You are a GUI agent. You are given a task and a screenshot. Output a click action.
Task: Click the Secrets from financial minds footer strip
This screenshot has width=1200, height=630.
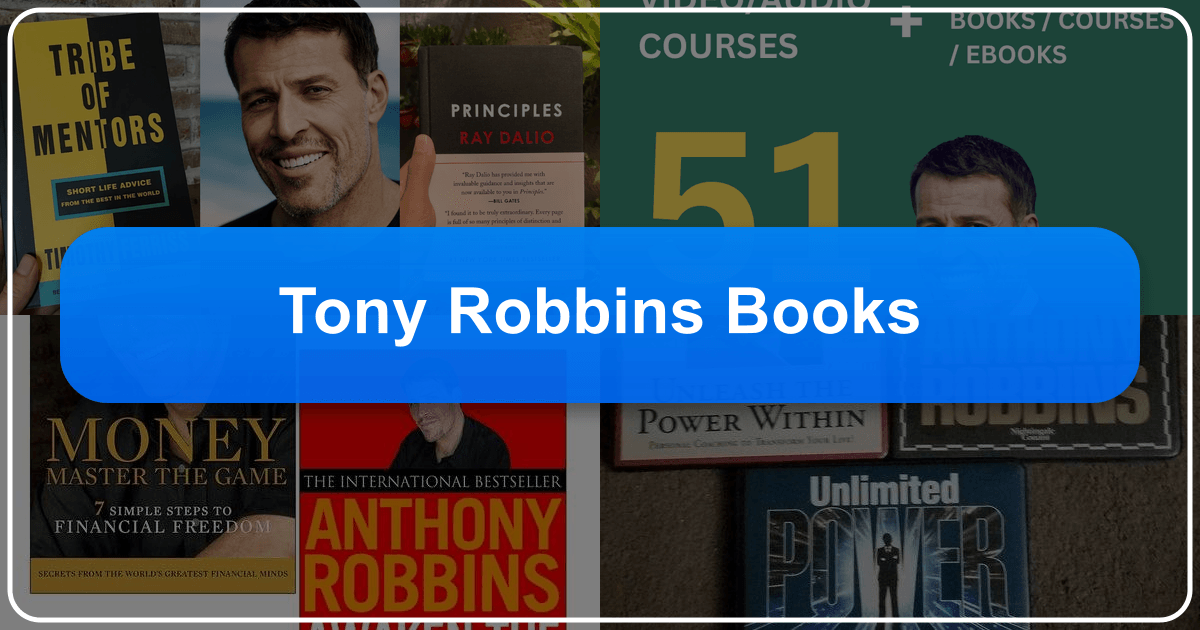pyautogui.click(x=163, y=574)
